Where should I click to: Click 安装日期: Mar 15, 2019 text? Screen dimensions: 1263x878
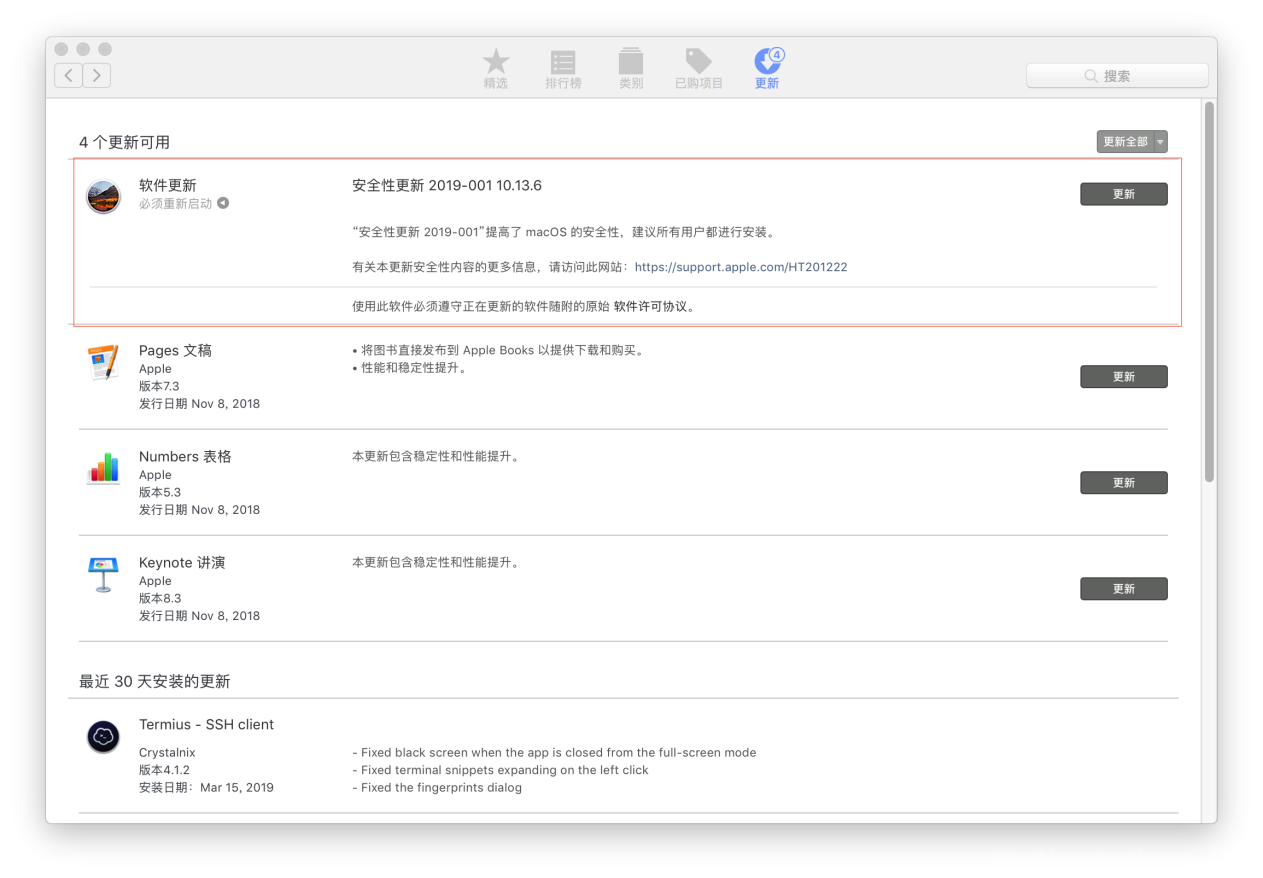point(206,787)
